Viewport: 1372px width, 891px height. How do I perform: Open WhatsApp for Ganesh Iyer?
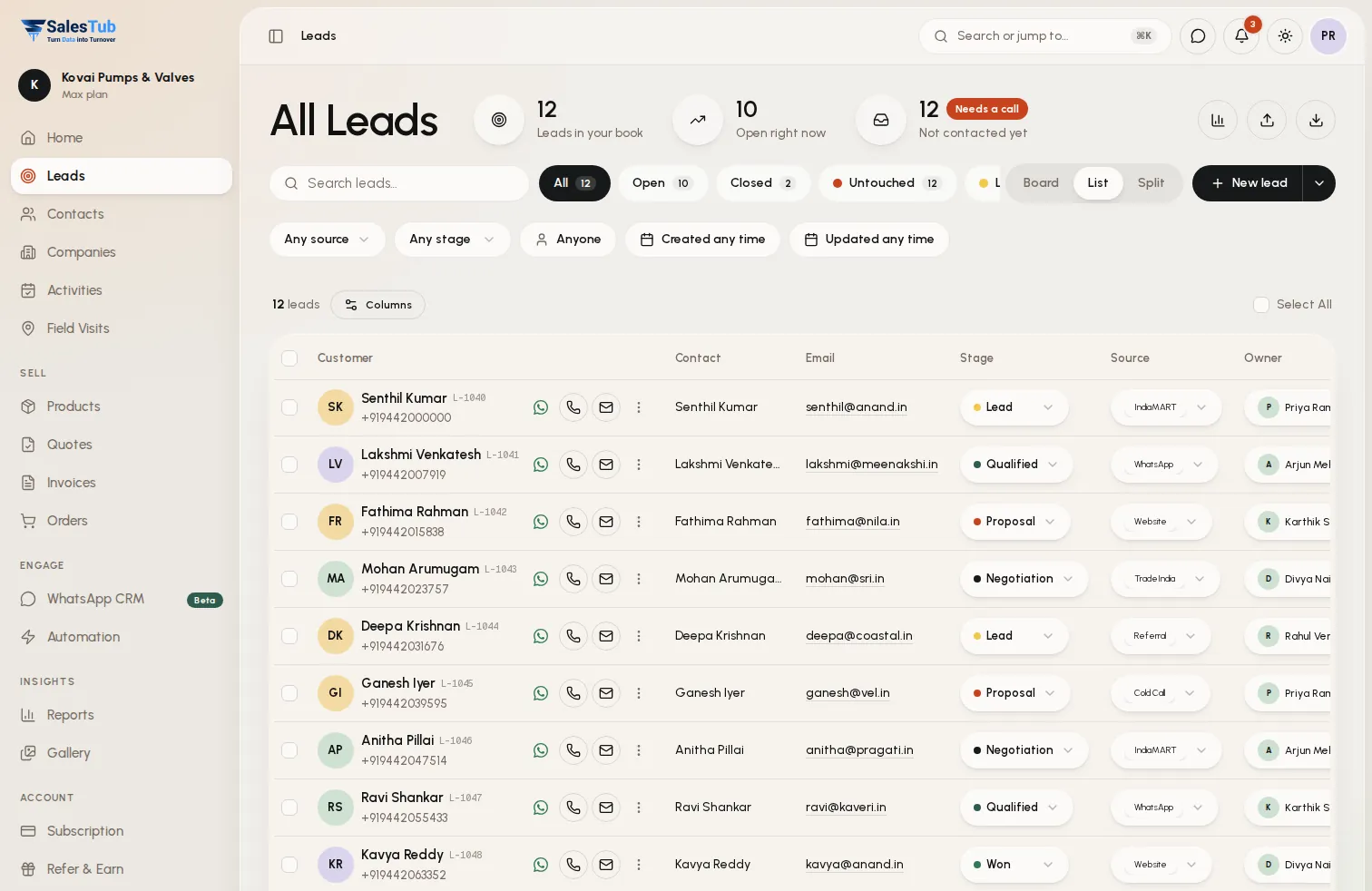point(541,693)
